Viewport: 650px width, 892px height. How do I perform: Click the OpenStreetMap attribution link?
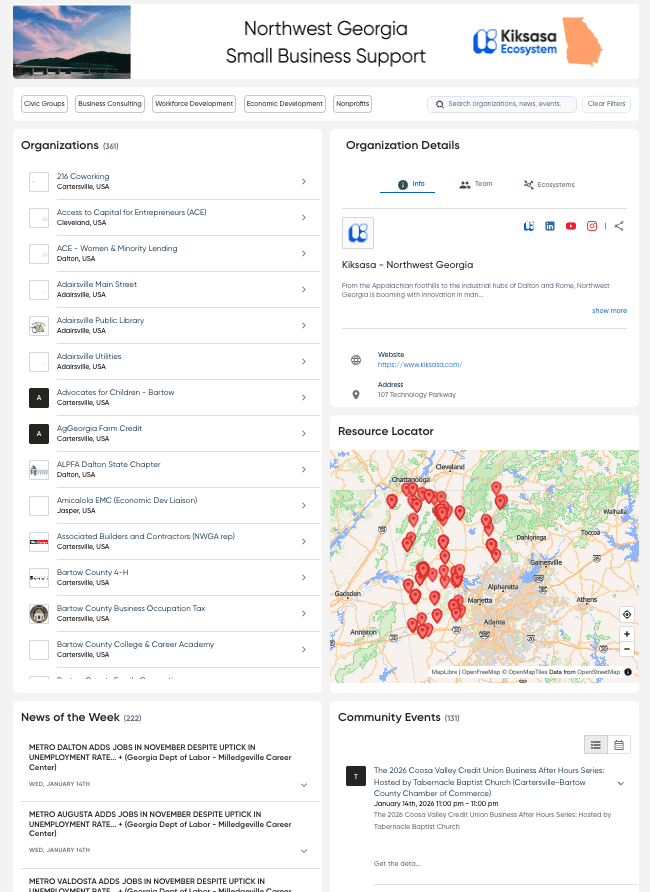[x=598, y=672]
